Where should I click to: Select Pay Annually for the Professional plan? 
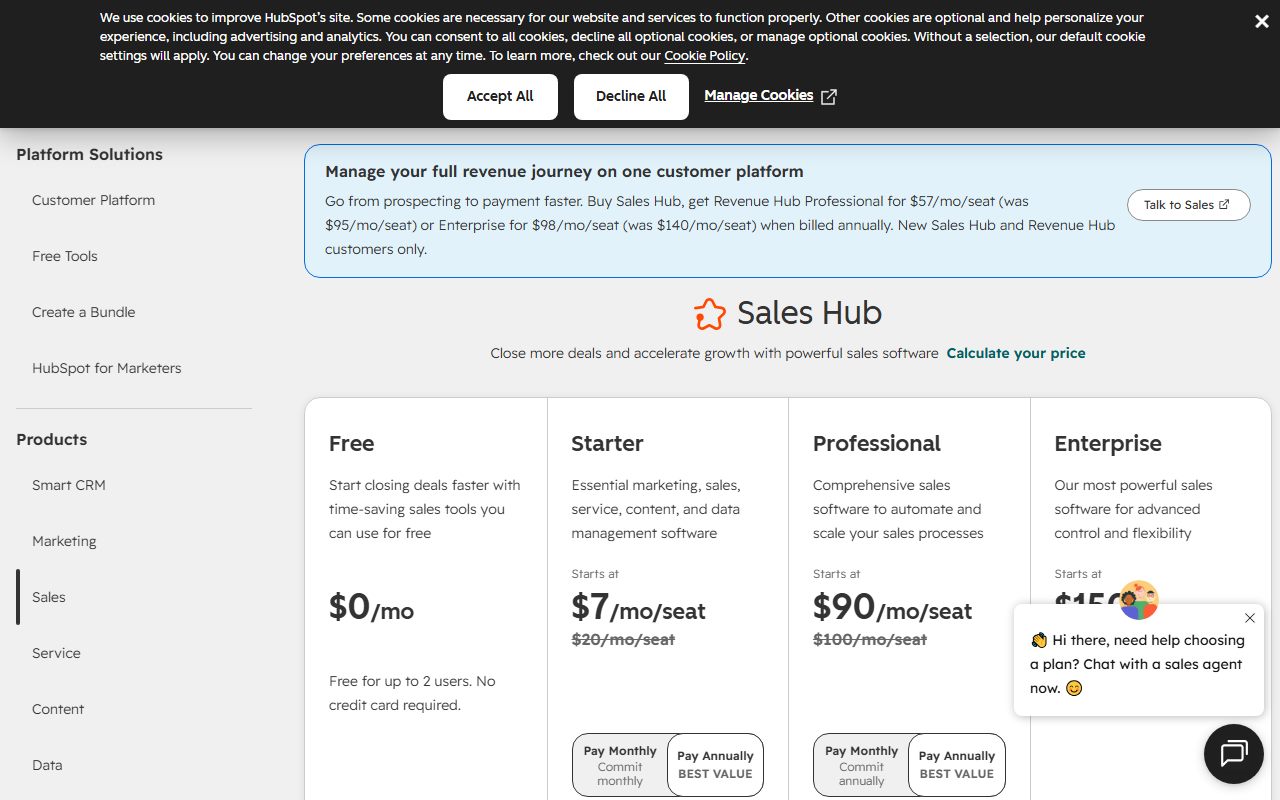[x=957, y=765]
